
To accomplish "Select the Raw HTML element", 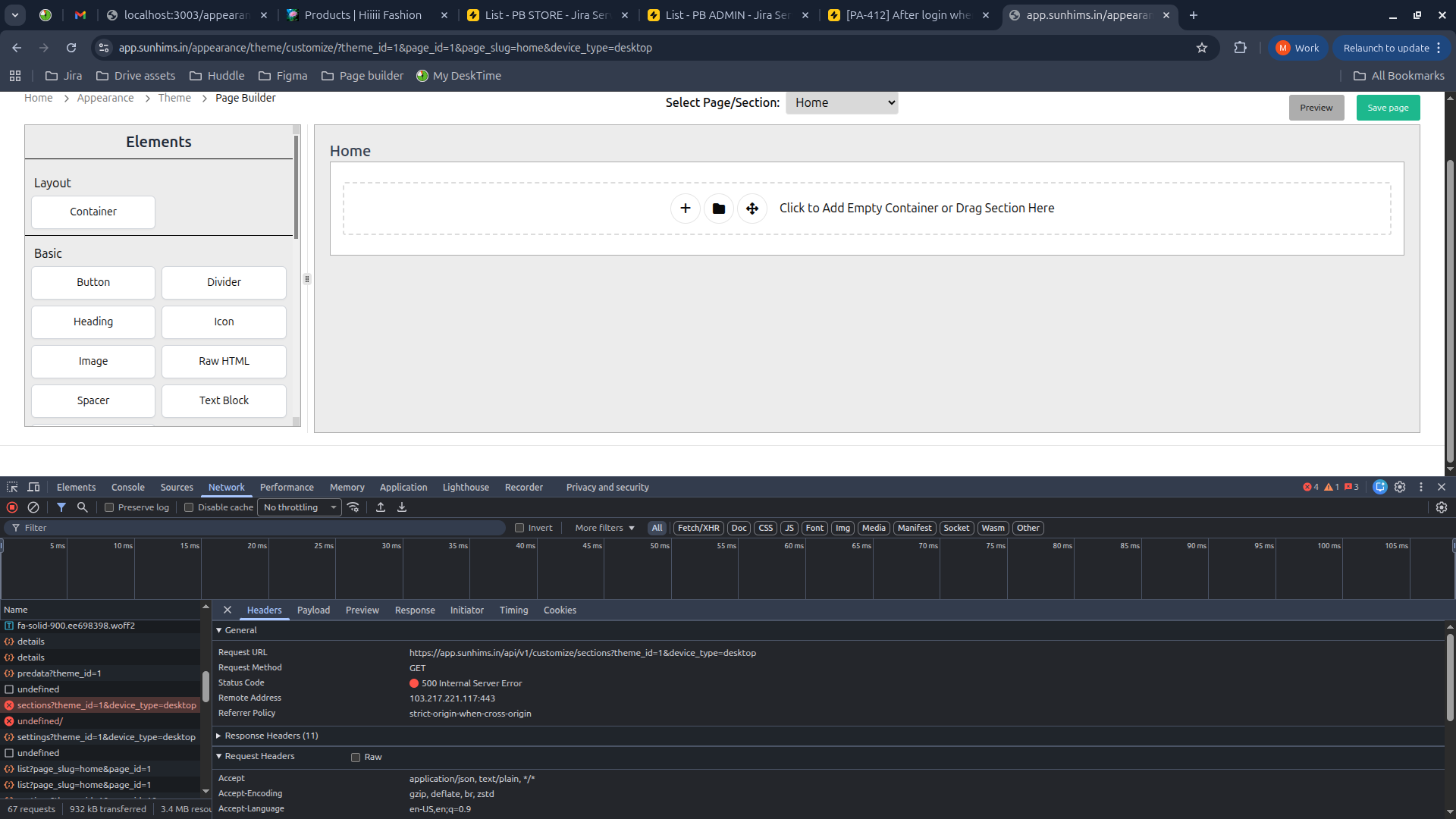I will pyautogui.click(x=224, y=361).
